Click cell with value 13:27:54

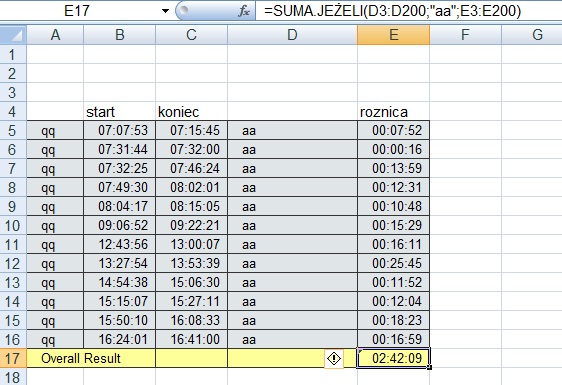(120, 263)
